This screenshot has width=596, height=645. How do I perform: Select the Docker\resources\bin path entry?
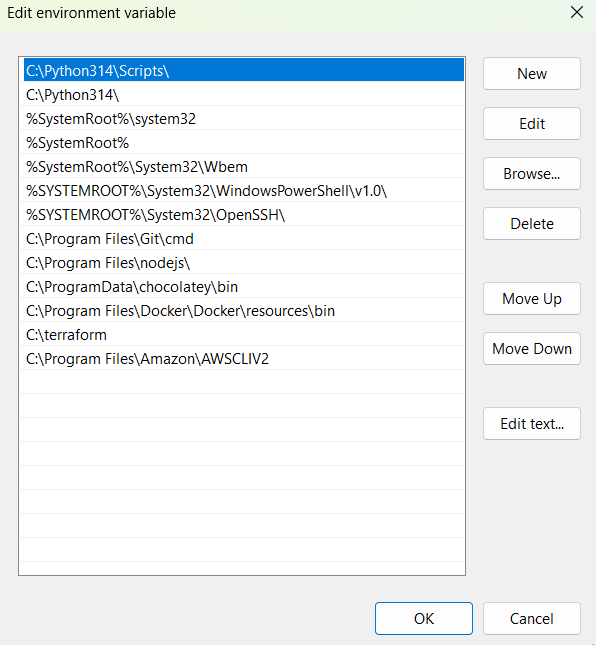point(242,311)
